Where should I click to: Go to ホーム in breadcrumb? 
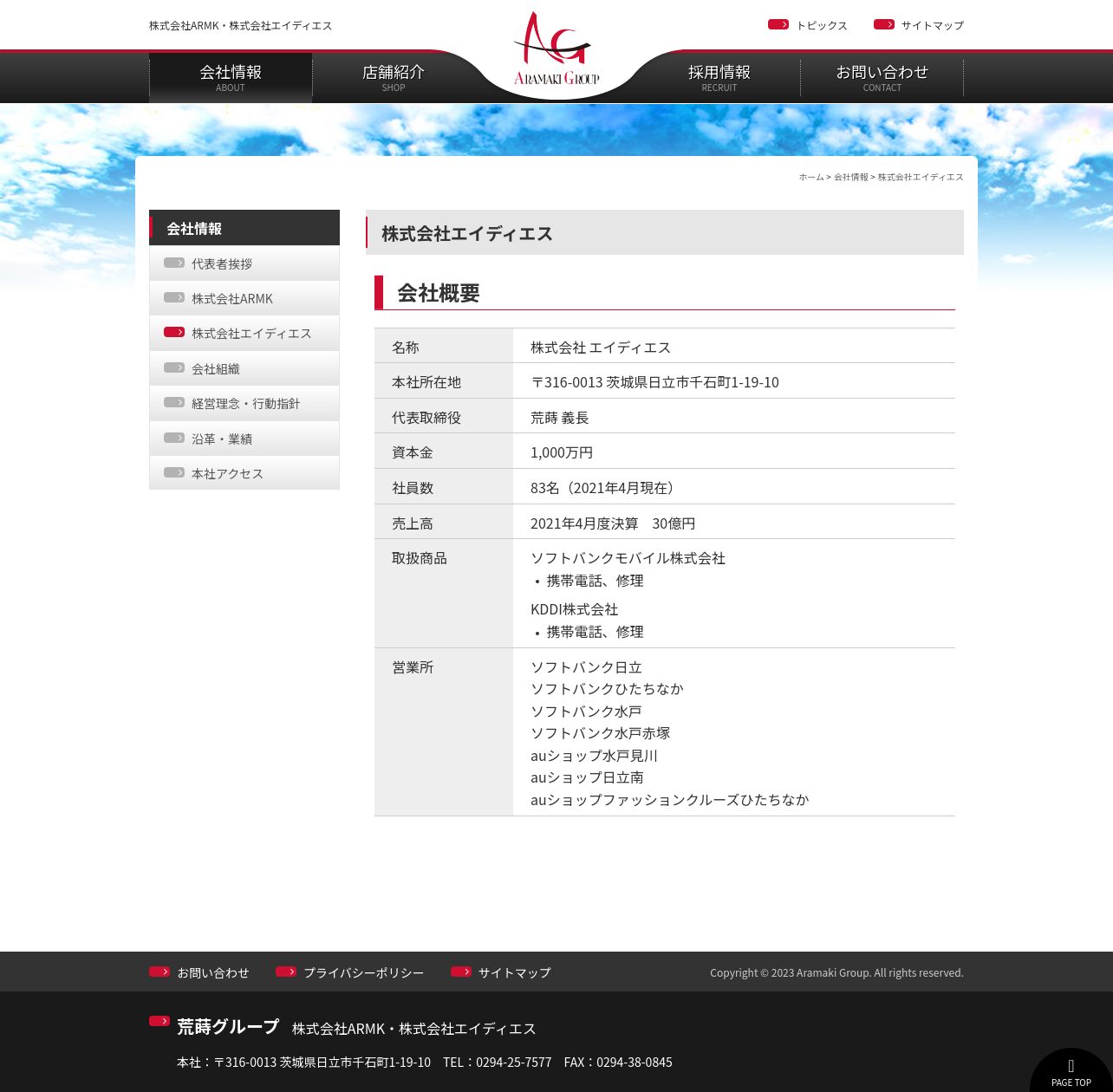pyautogui.click(x=811, y=177)
